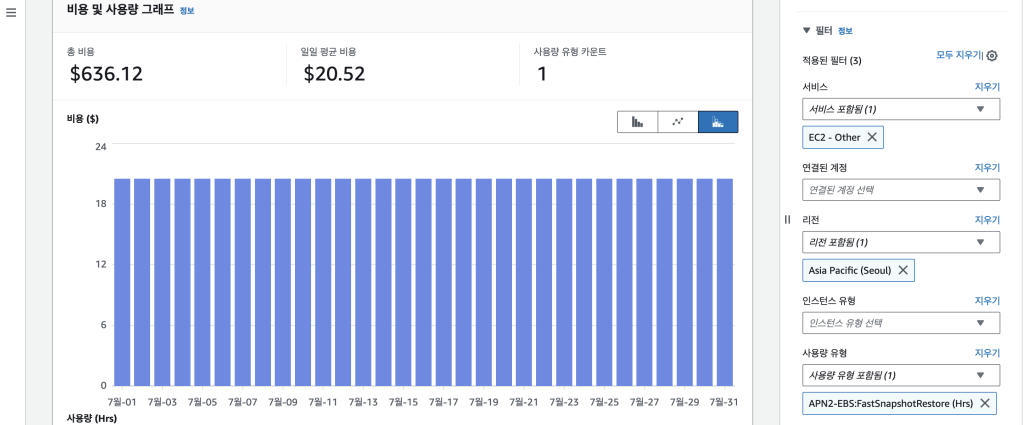1024x425 pixels.
Task: Click the 7월-31 bar in chart
Action: [x=725, y=282]
